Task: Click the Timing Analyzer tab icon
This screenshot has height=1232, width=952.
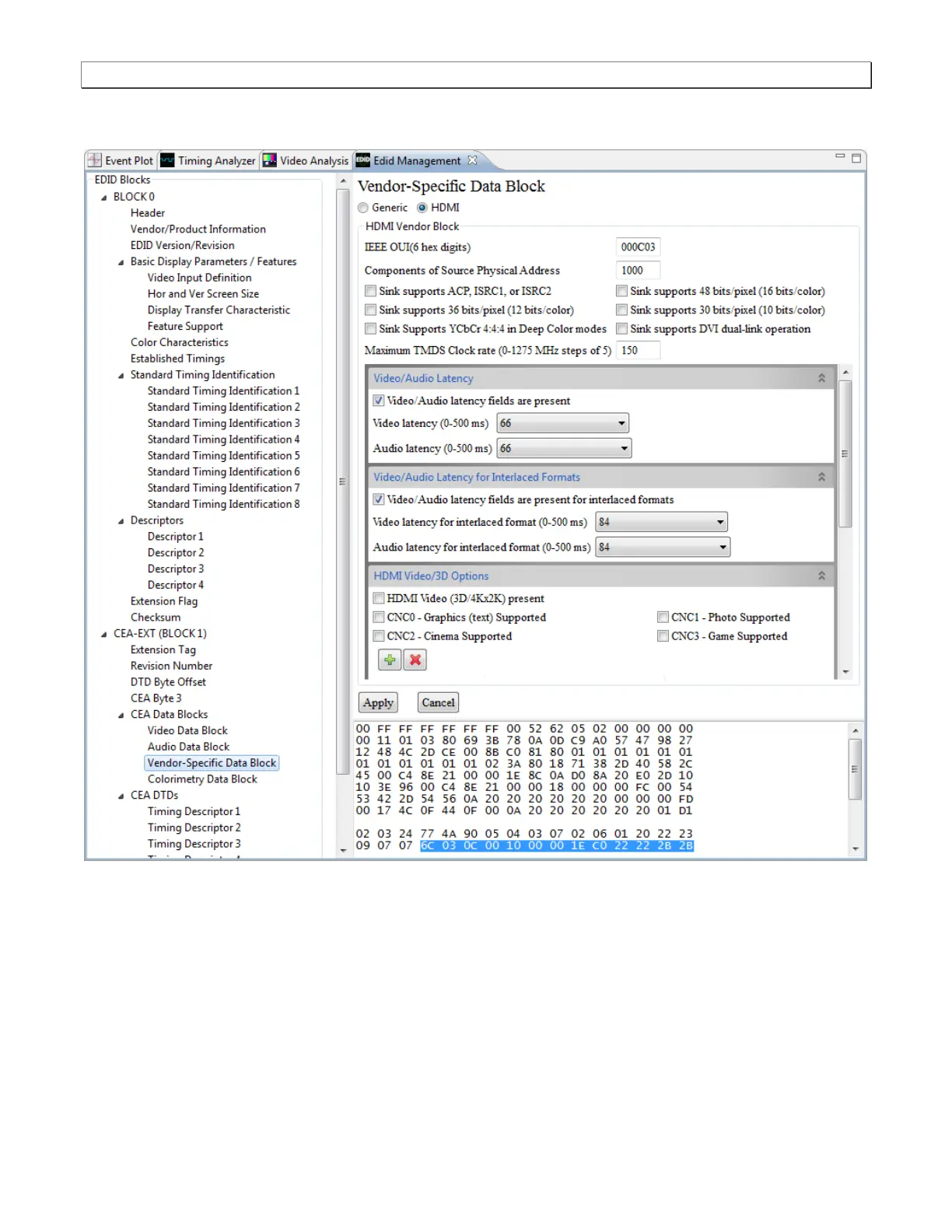Action: [167, 160]
